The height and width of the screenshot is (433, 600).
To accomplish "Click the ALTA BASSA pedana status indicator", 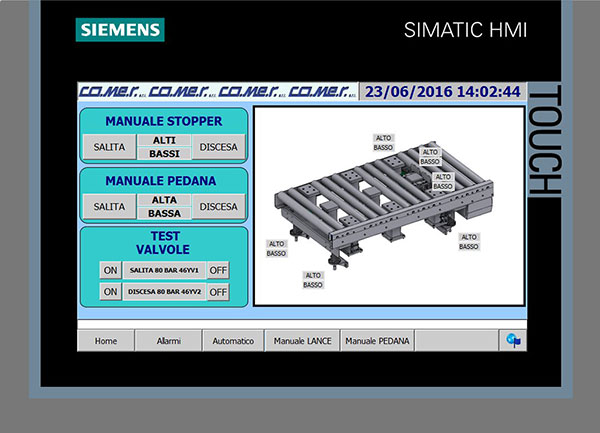I will point(164,206).
